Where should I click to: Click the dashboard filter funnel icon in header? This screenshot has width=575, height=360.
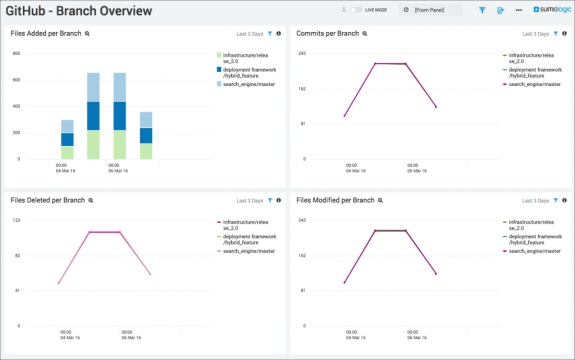pos(482,10)
